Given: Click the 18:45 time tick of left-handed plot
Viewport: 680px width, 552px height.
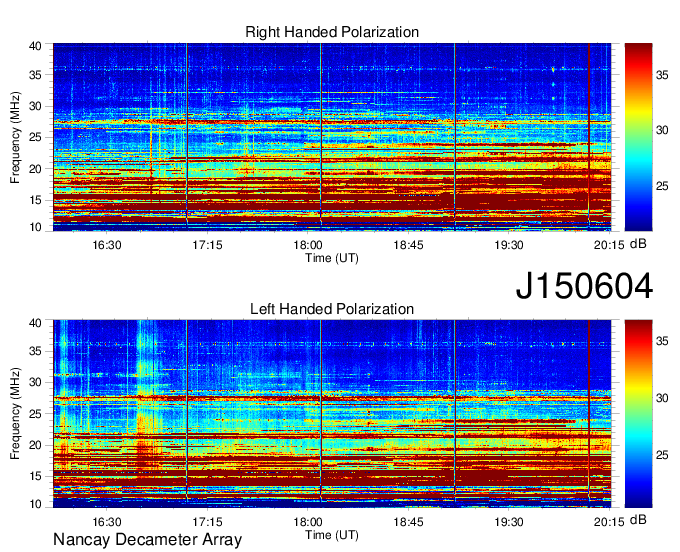Looking at the screenshot, I should pos(408,522).
